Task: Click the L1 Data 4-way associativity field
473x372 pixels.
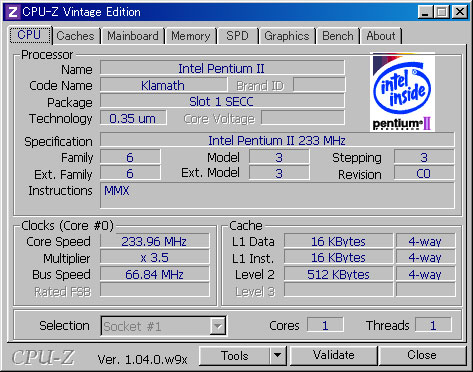Action: (x=425, y=241)
